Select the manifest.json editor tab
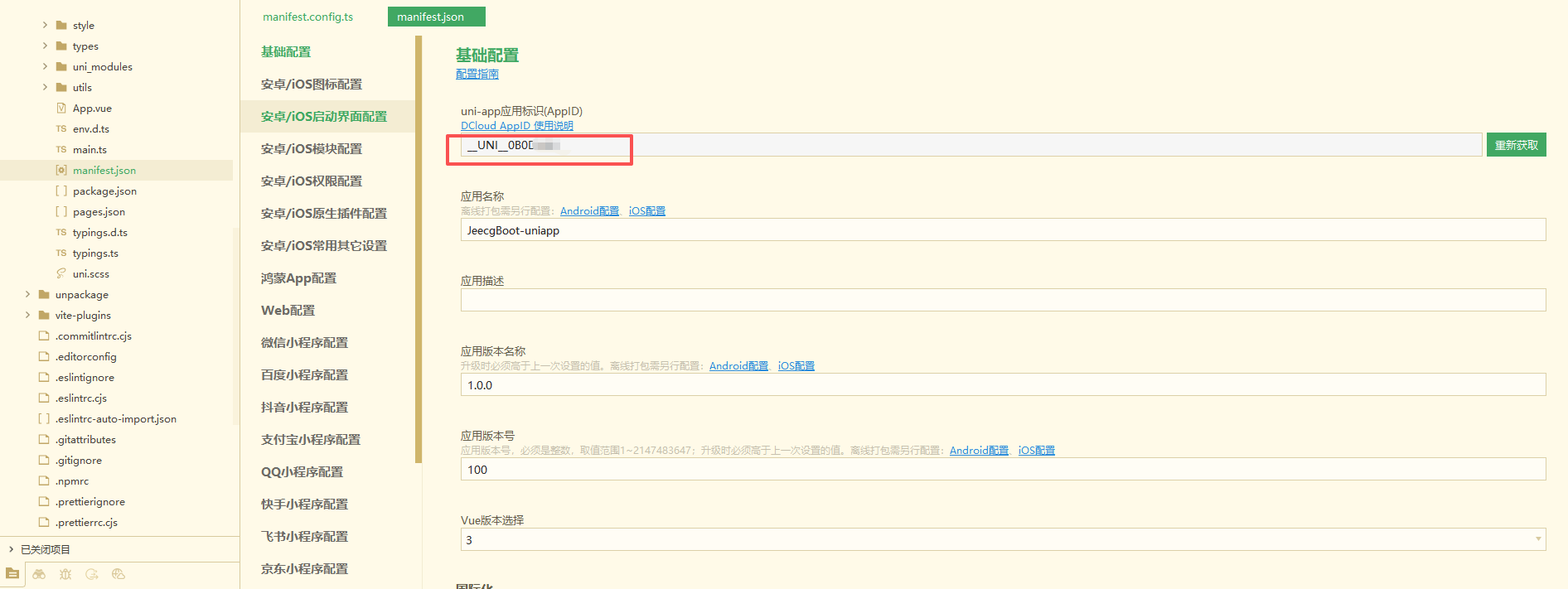The image size is (1568, 589). [436, 17]
